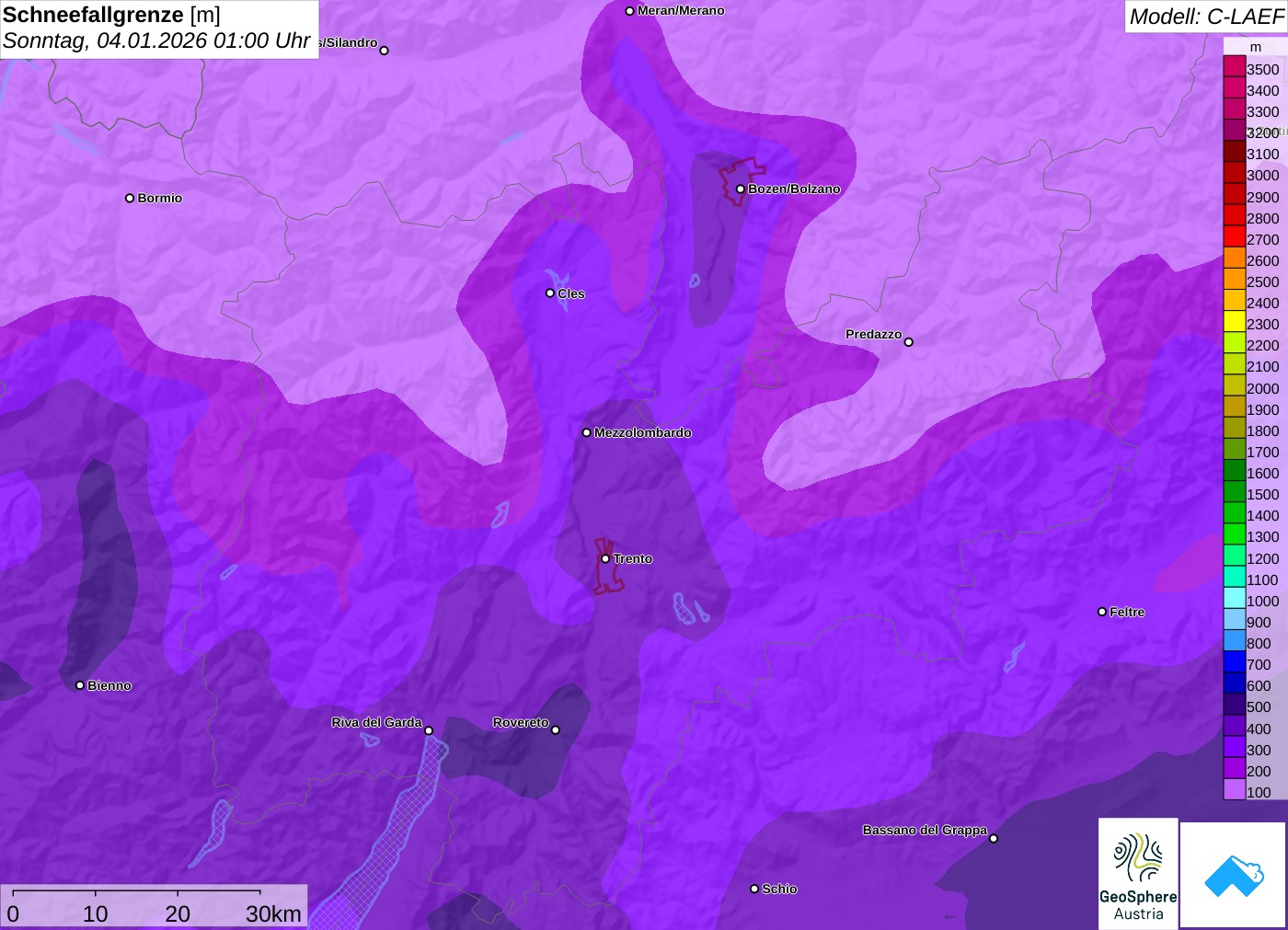Click the red Trento municipality outline
1288x930 pixels.
pyautogui.click(x=607, y=566)
